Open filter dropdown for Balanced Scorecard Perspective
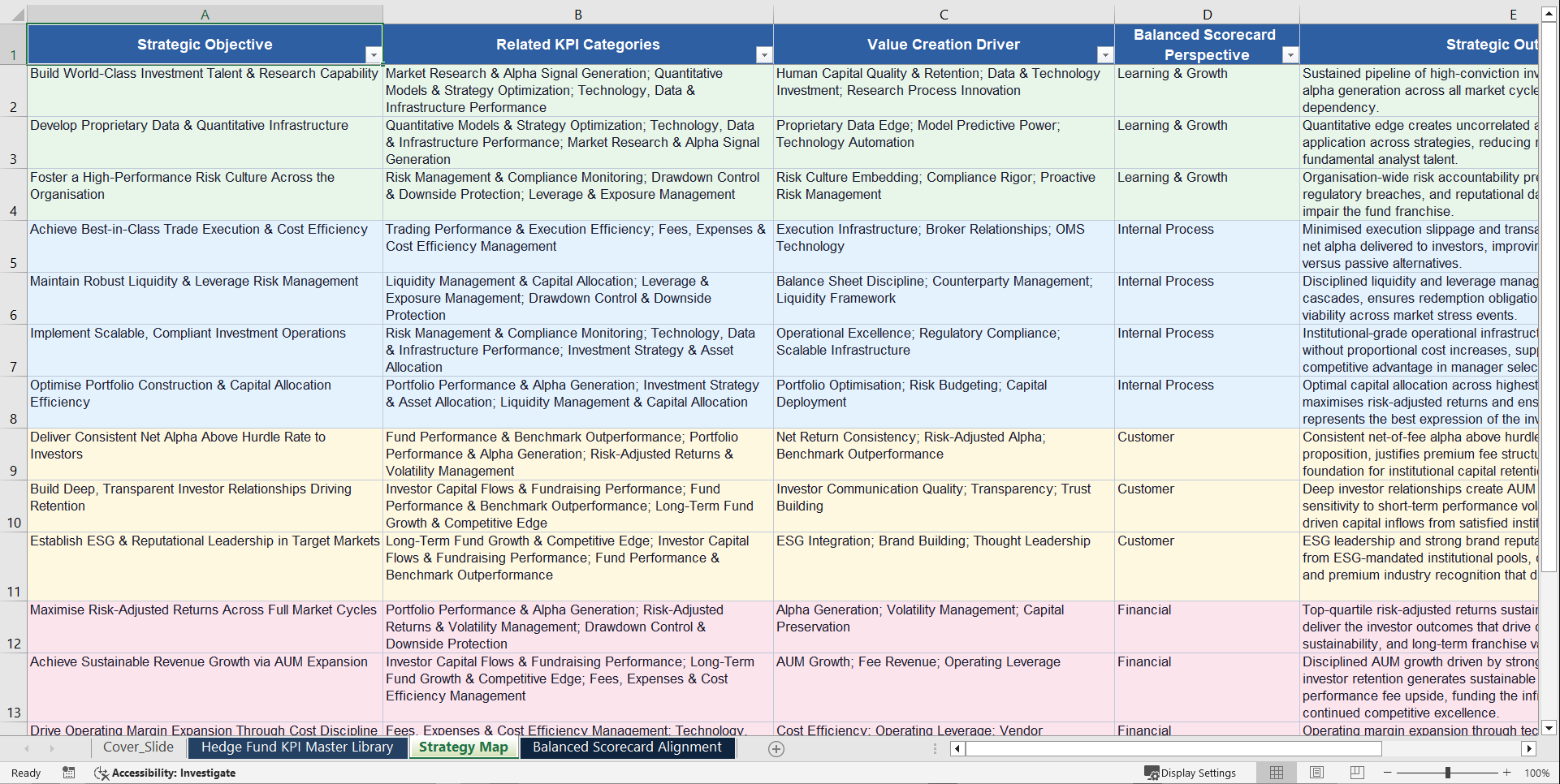Image resolution: width=1560 pixels, height=784 pixels. point(1290,55)
